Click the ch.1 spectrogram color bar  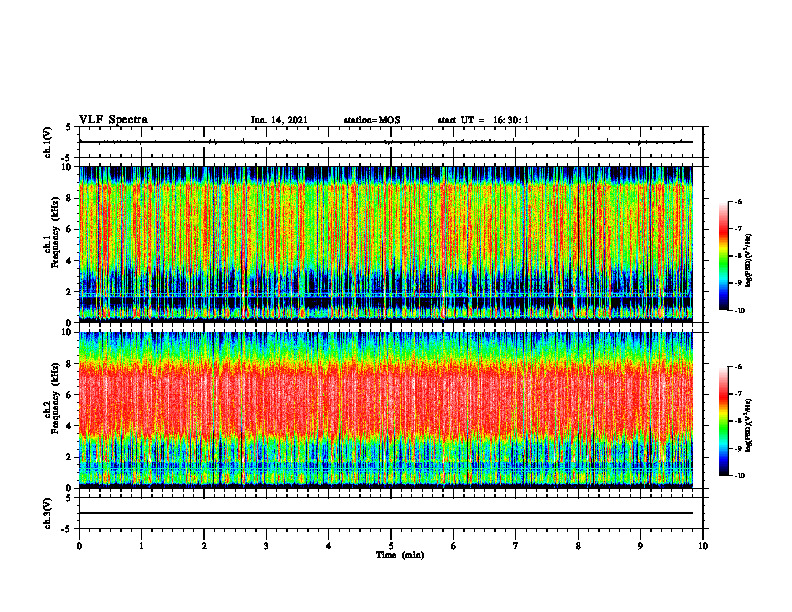[x=723, y=256]
